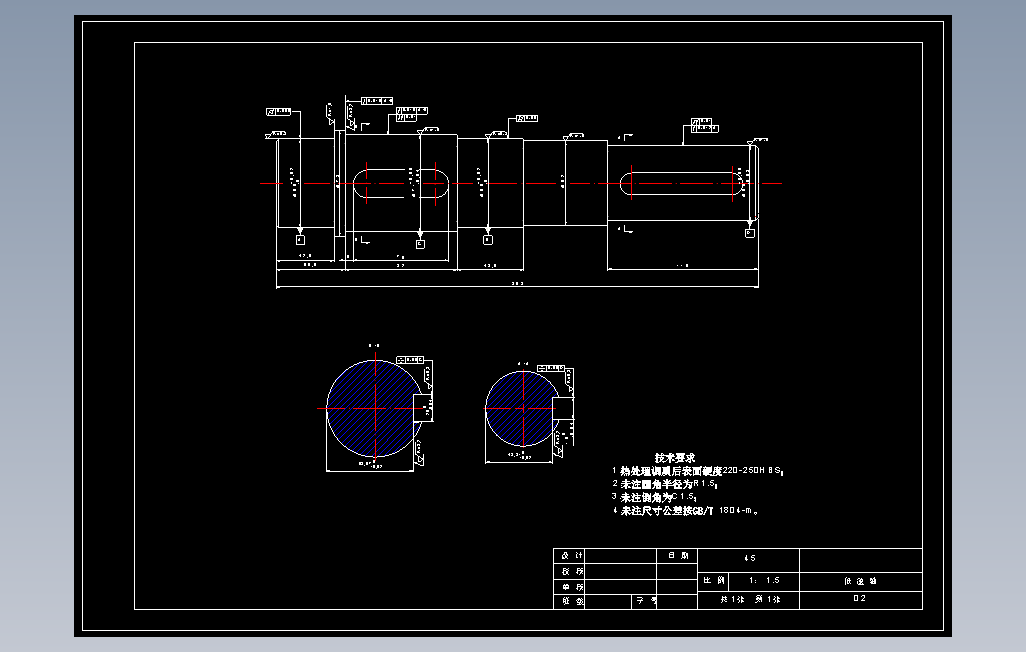Click the scale value 1:1.5
This screenshot has width=1026, height=652.
tap(764, 581)
